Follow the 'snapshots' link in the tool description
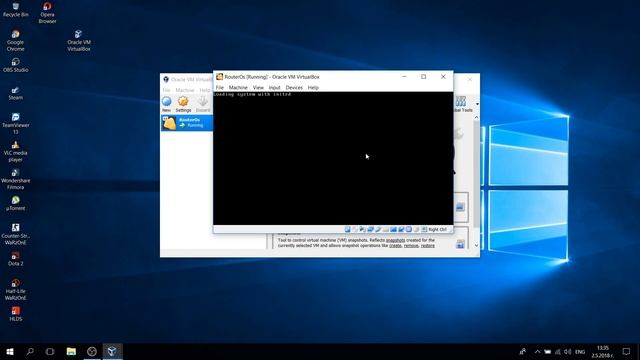 [395, 240]
